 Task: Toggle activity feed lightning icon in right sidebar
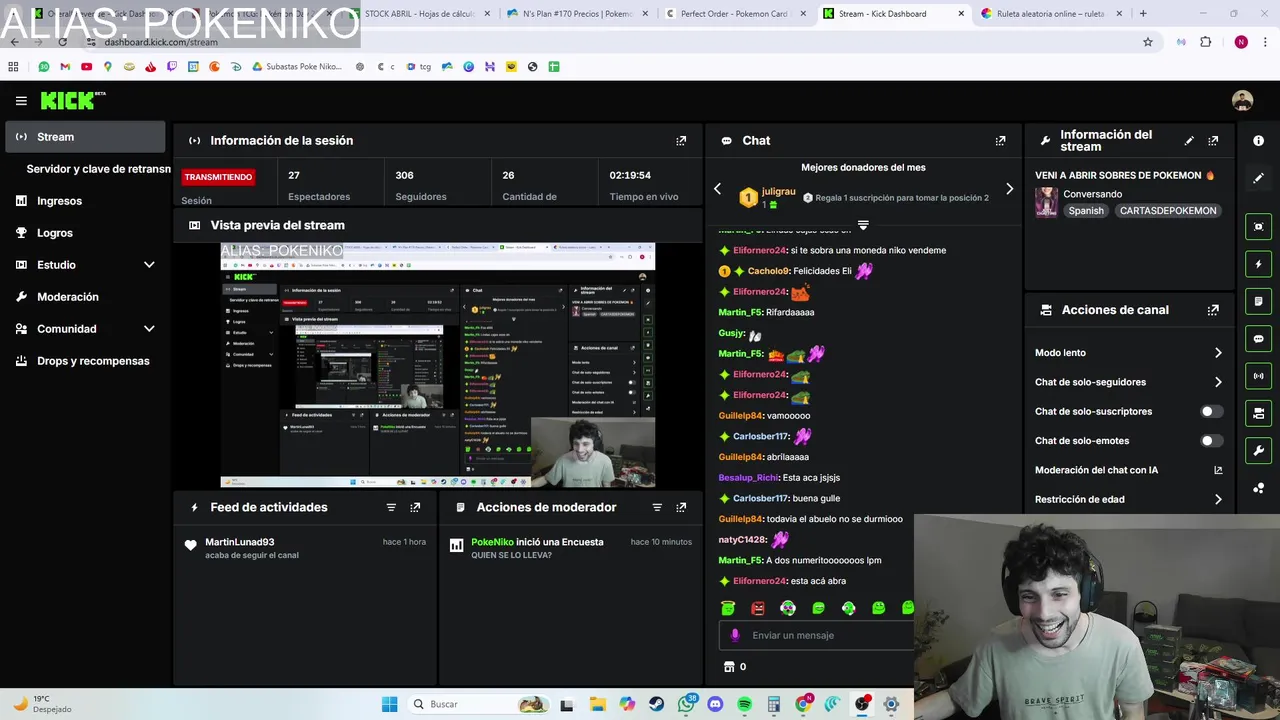1258,264
